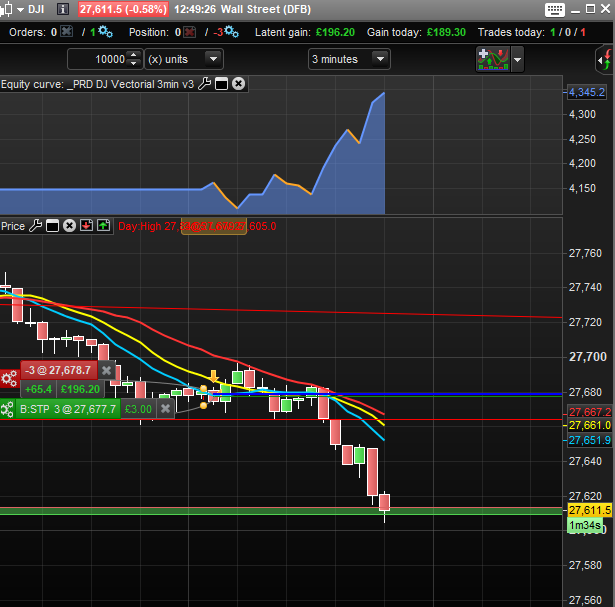Click the Wall Street (DFB) instrument name
Image resolution: width=615 pixels, height=607 pixels.
click(x=266, y=9)
